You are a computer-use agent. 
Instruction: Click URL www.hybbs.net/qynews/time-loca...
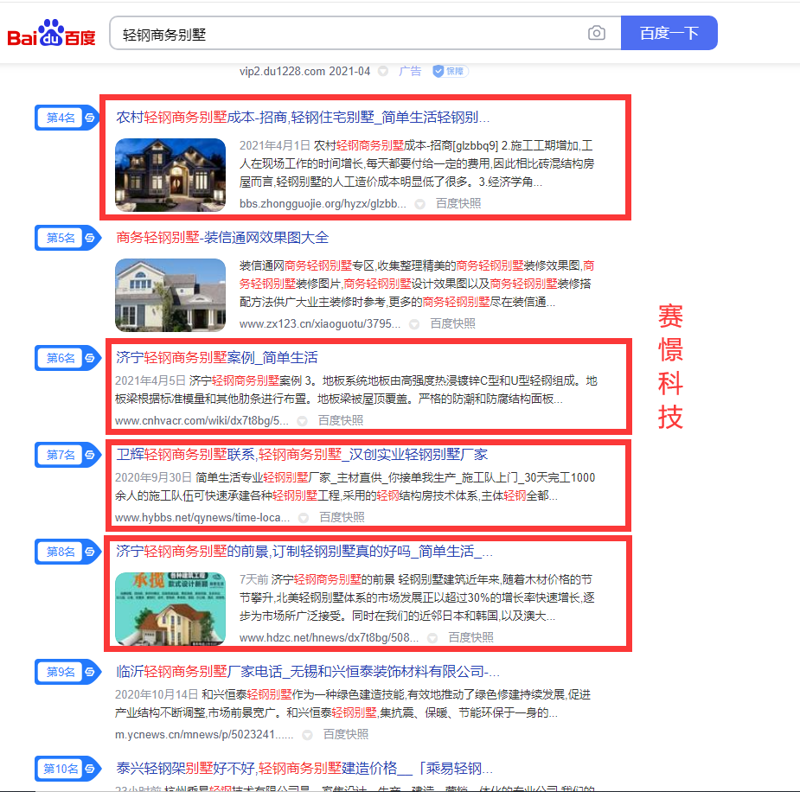[x=202, y=517]
